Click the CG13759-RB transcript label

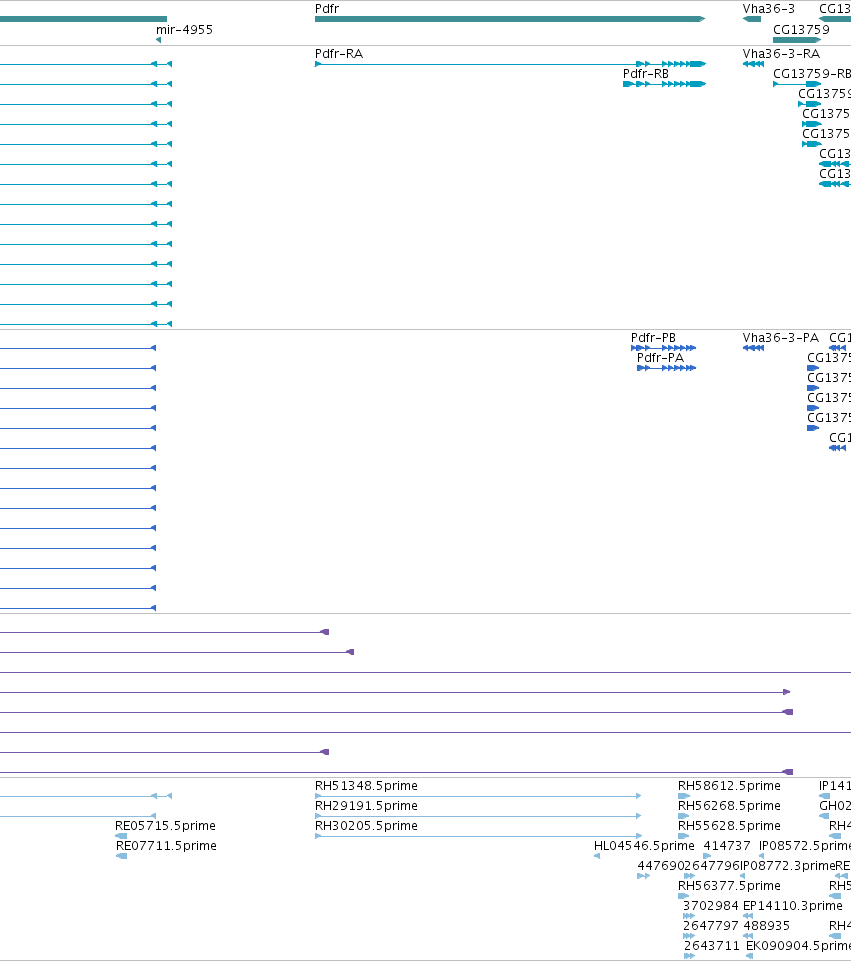(812, 74)
